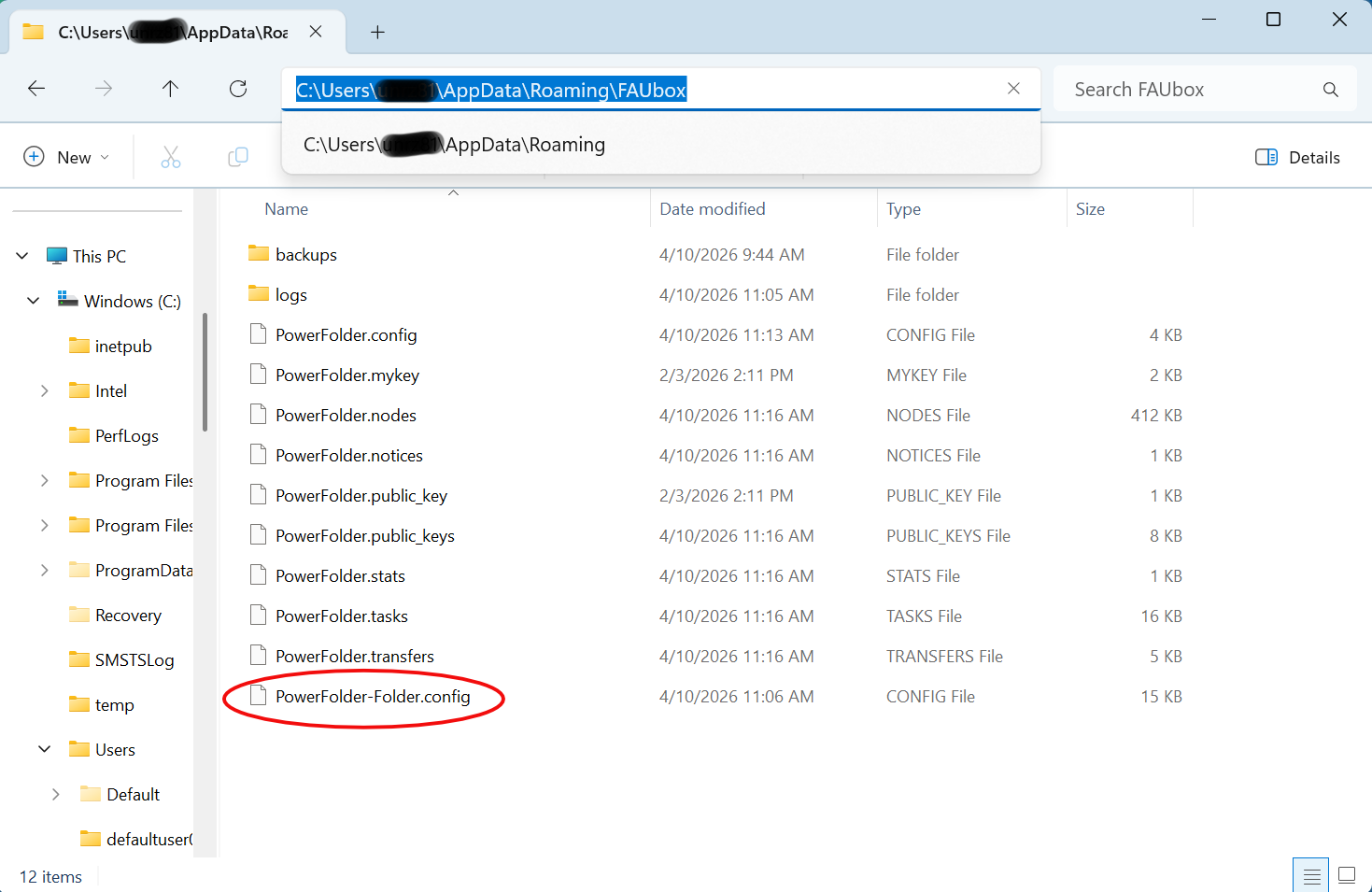Sort files by the Type column
This screenshot has height=892, width=1372.
point(903,209)
